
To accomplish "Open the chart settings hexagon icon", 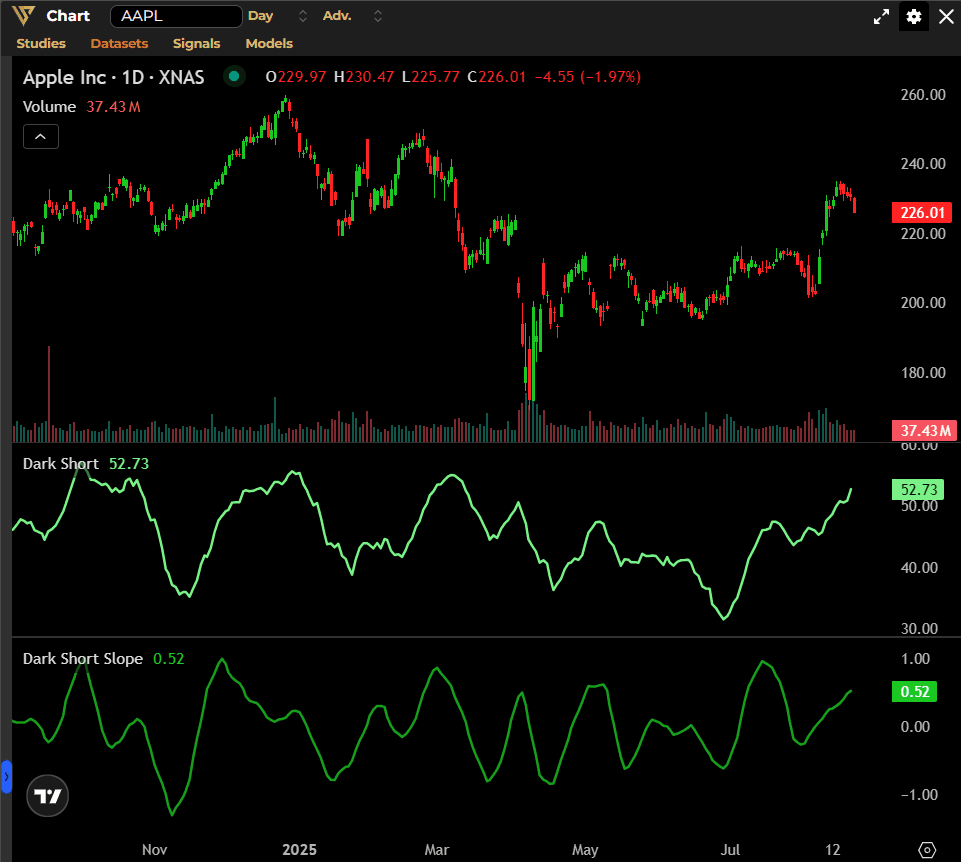I will [x=927, y=850].
